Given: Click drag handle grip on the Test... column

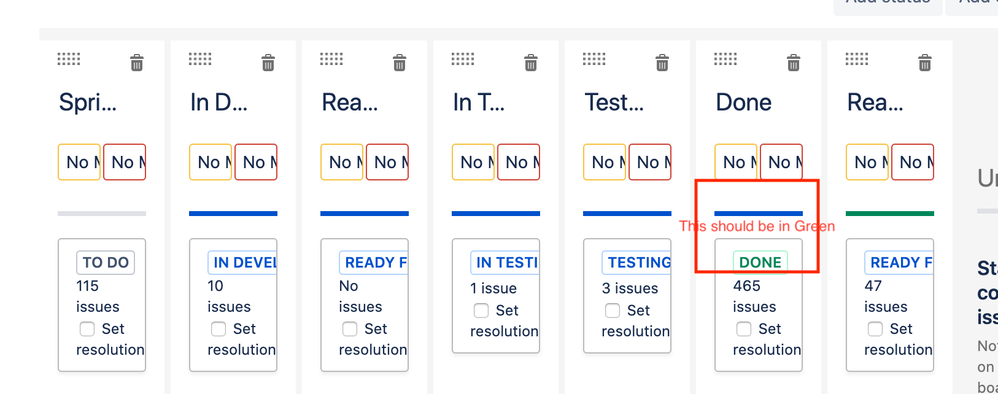Looking at the screenshot, I should coord(594,59).
